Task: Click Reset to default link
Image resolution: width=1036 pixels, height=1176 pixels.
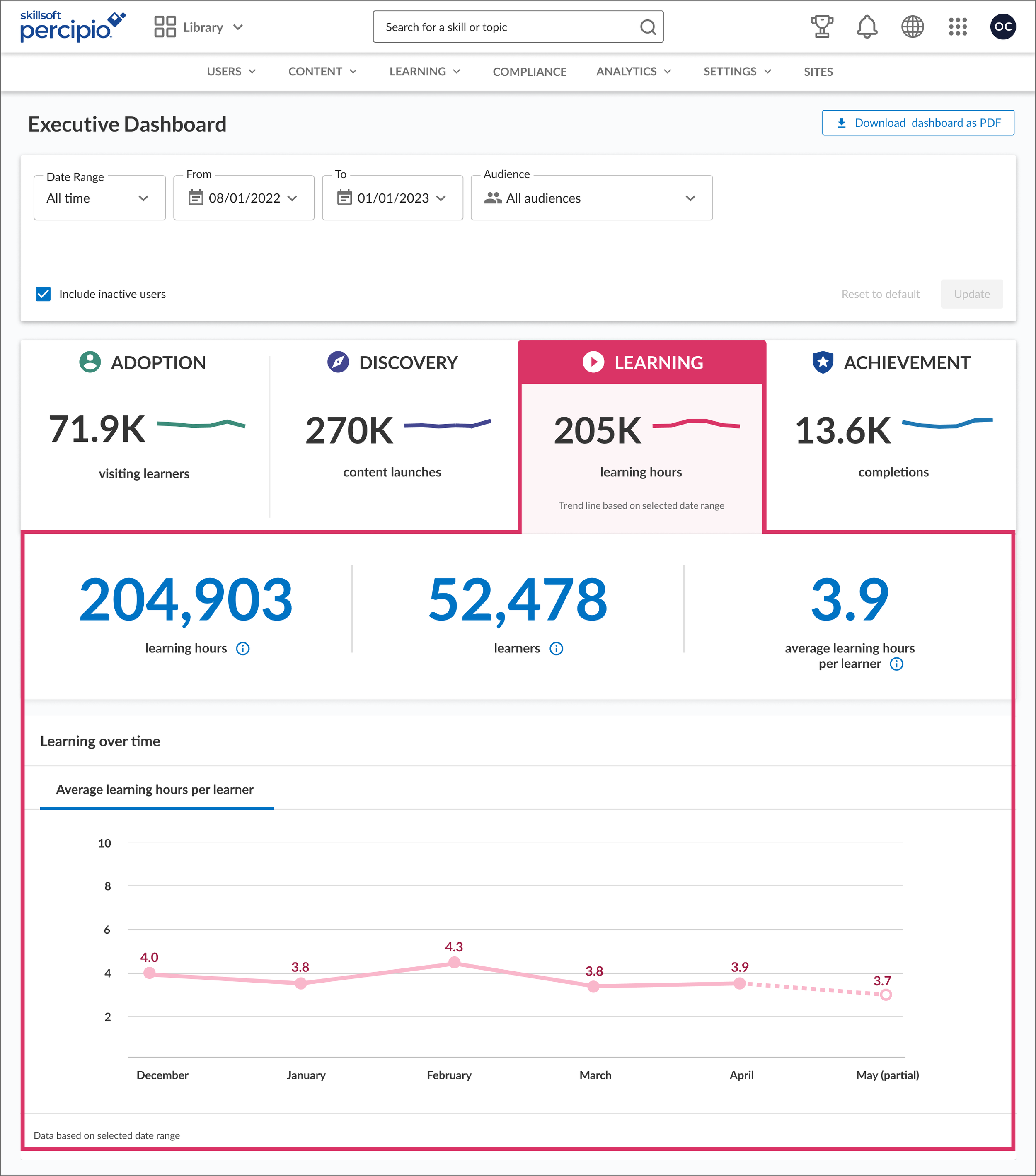Action: 880,294
